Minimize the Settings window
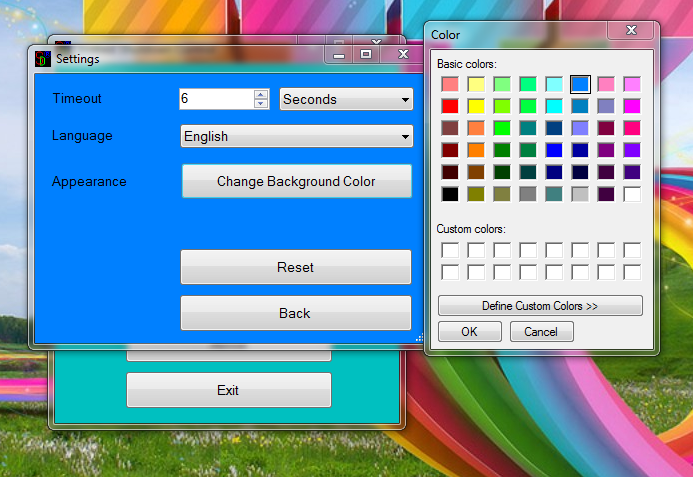The image size is (693, 477). click(x=340, y=54)
